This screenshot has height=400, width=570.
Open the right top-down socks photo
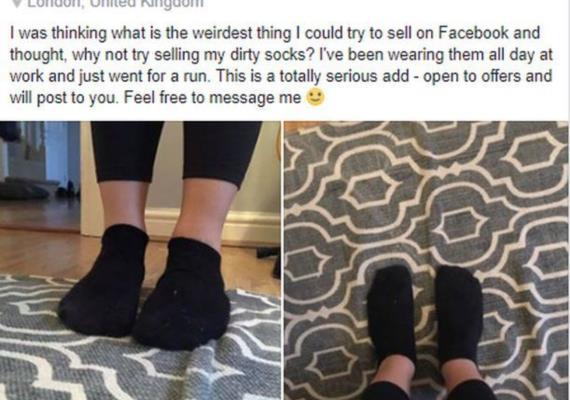(x=426, y=260)
